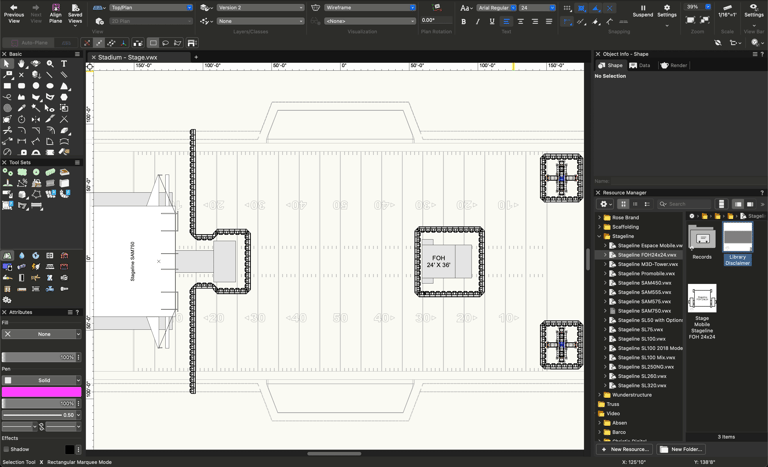Click the scale 1/16"=1' button
The image size is (768, 467).
(727, 11)
